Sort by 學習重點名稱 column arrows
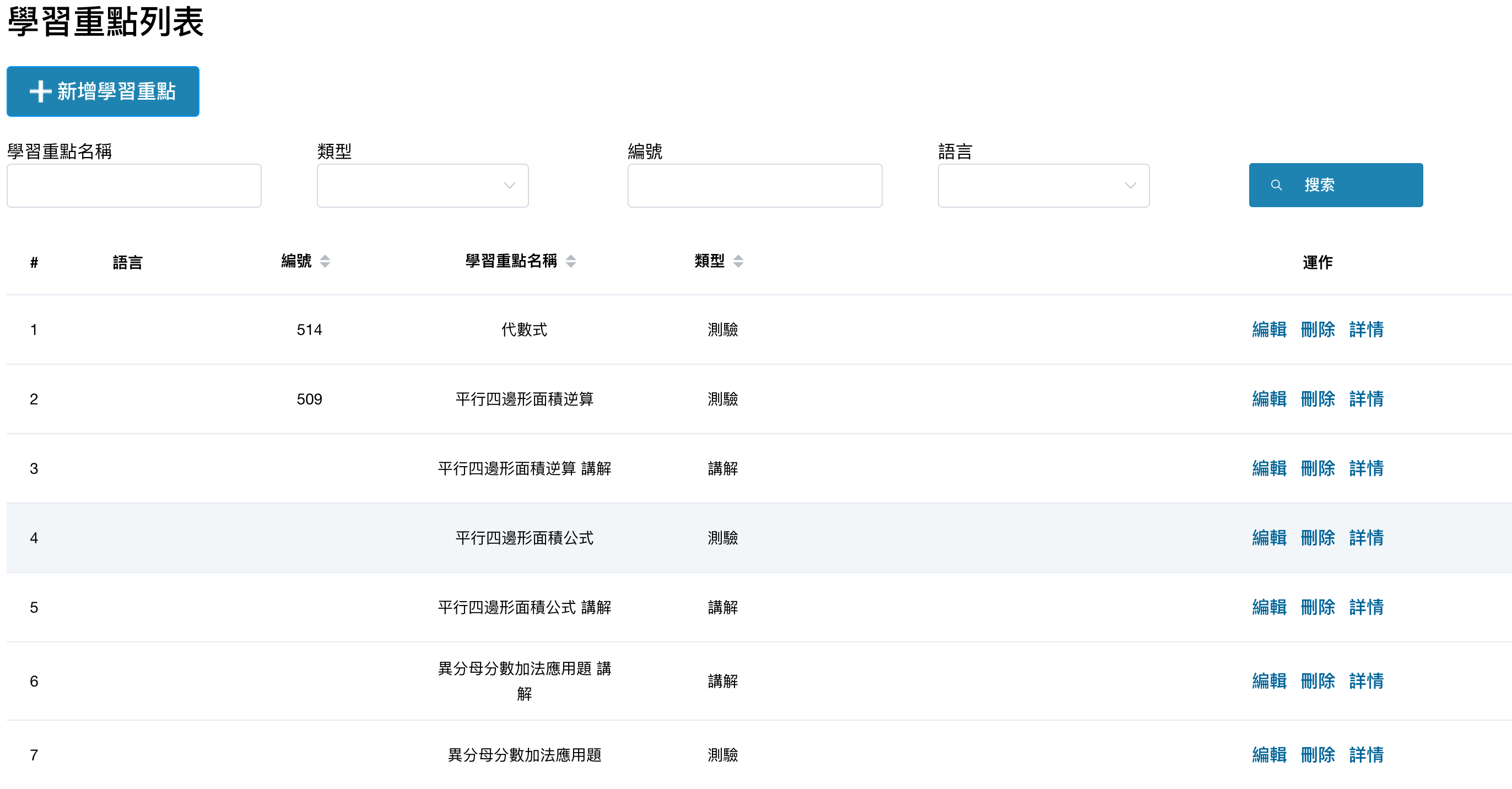Viewport: 1512px width, 789px height. [x=570, y=261]
